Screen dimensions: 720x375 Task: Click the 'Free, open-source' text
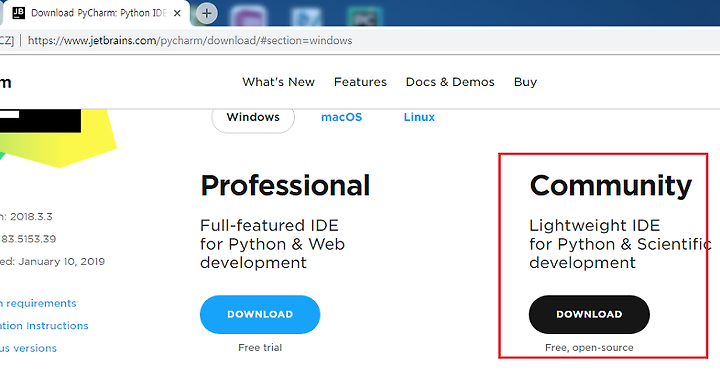[589, 348]
